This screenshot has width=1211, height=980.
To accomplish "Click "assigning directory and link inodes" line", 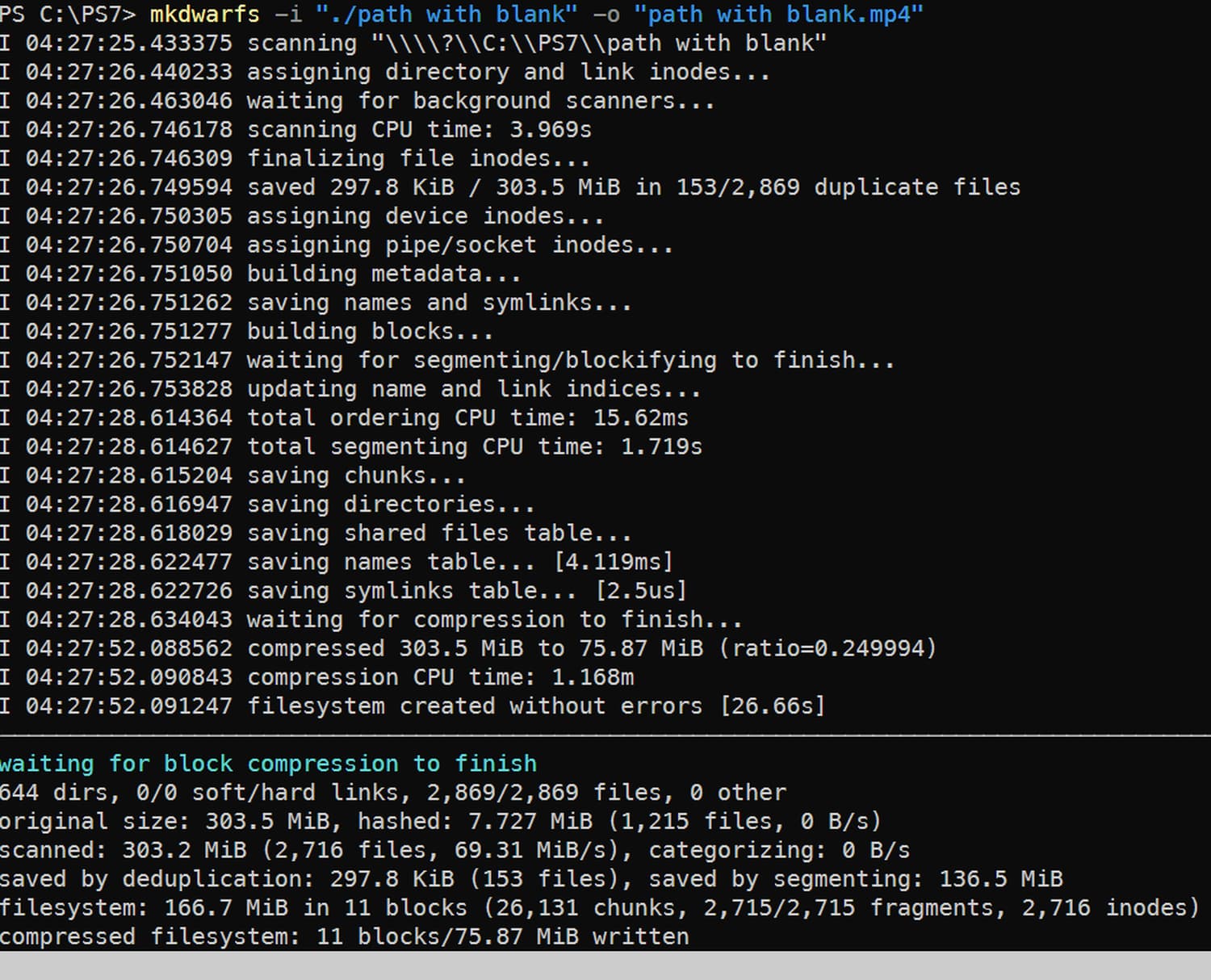I will pos(508,72).
